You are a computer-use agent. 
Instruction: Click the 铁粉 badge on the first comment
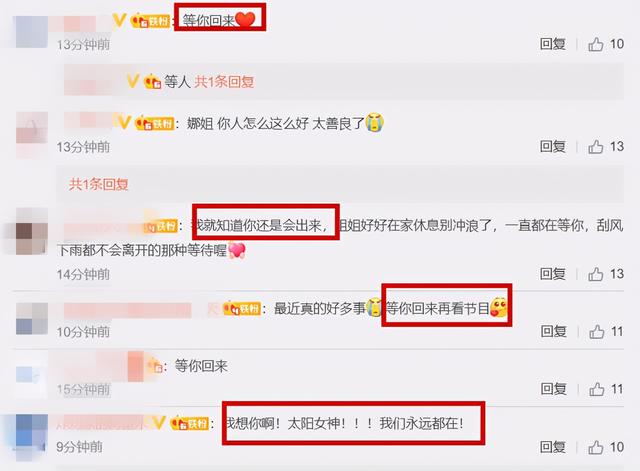pyautogui.click(x=150, y=20)
